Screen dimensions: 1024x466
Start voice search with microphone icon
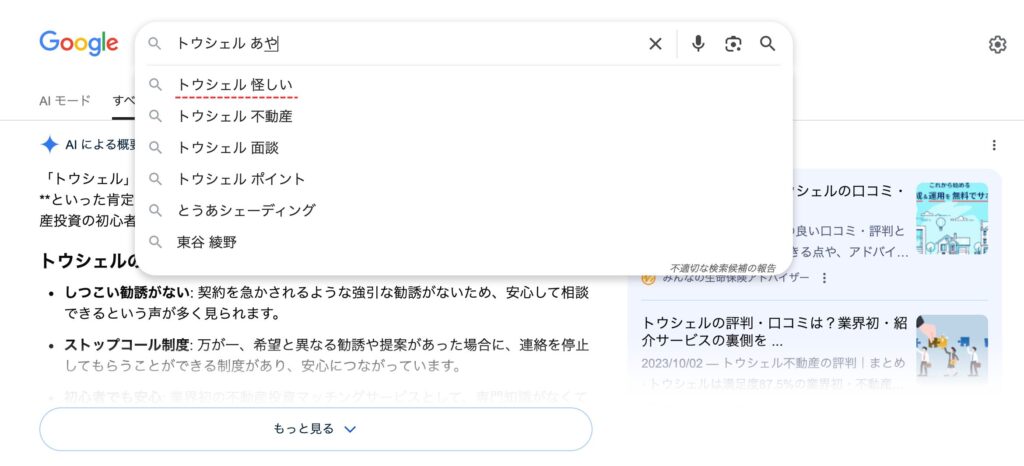pyautogui.click(x=698, y=44)
